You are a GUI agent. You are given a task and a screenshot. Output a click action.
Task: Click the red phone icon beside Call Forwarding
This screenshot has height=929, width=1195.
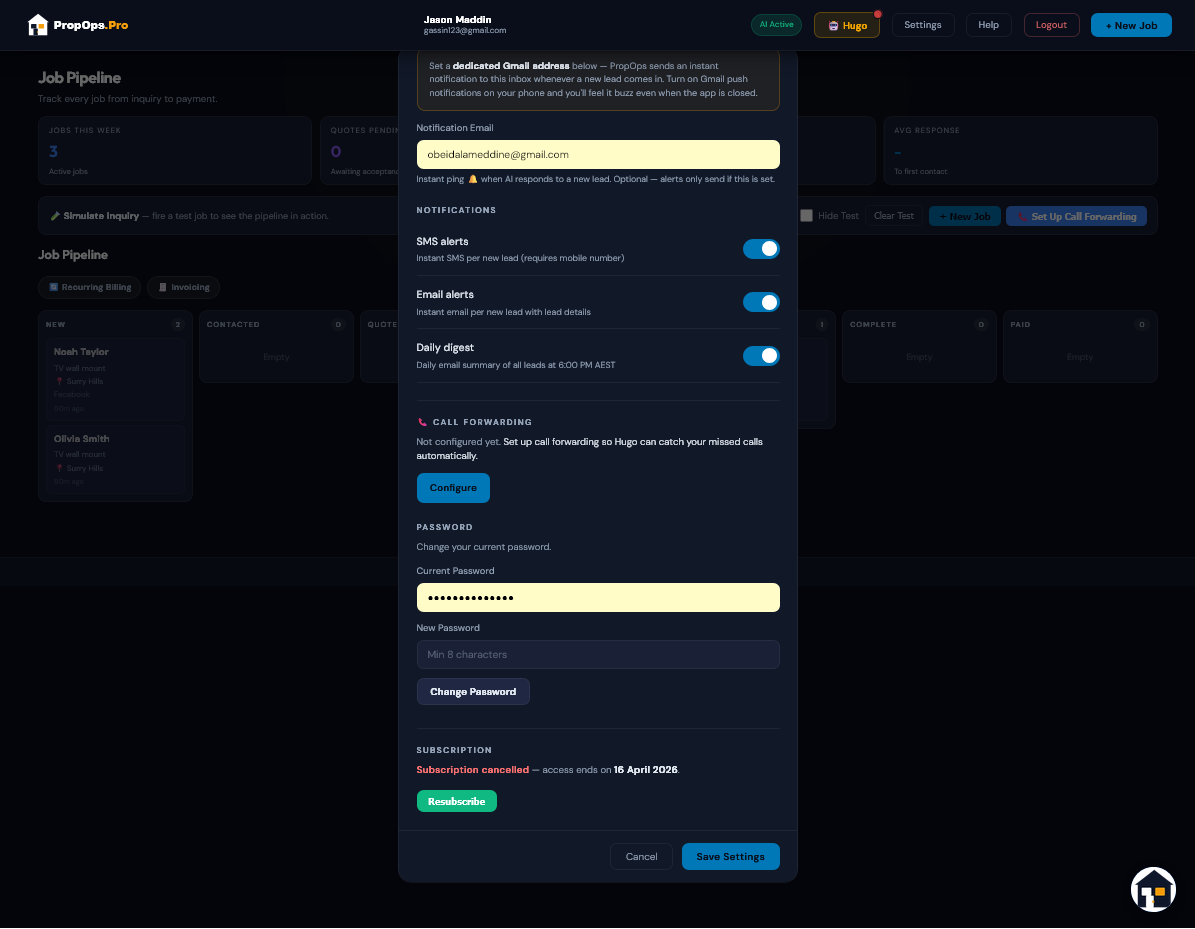422,422
